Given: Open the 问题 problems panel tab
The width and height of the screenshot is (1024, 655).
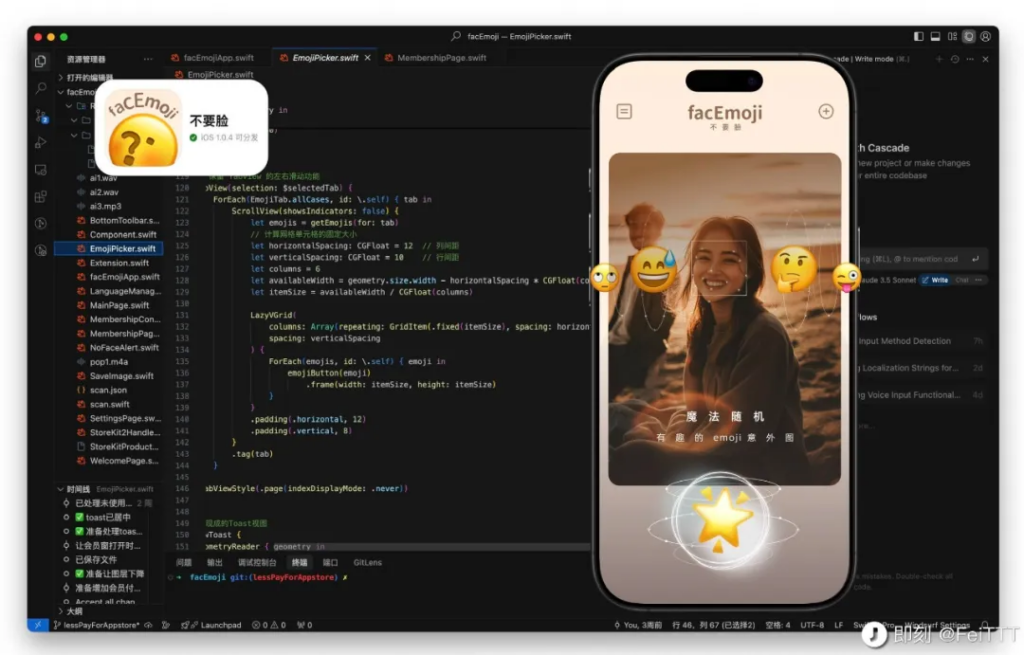Looking at the screenshot, I should (x=184, y=562).
